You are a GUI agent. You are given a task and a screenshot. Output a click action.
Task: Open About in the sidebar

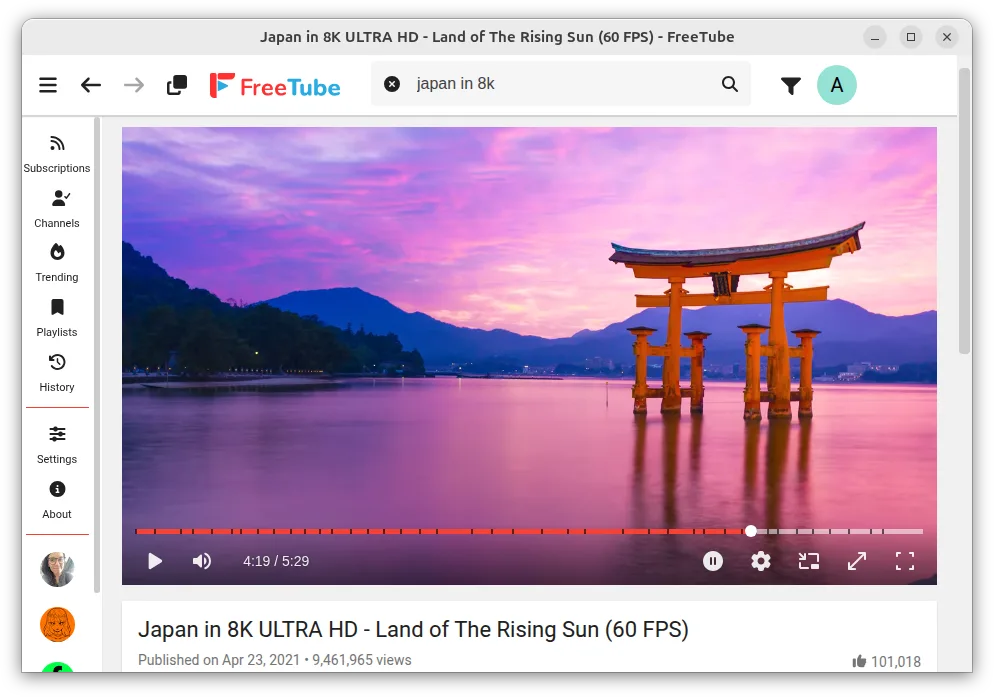(57, 500)
